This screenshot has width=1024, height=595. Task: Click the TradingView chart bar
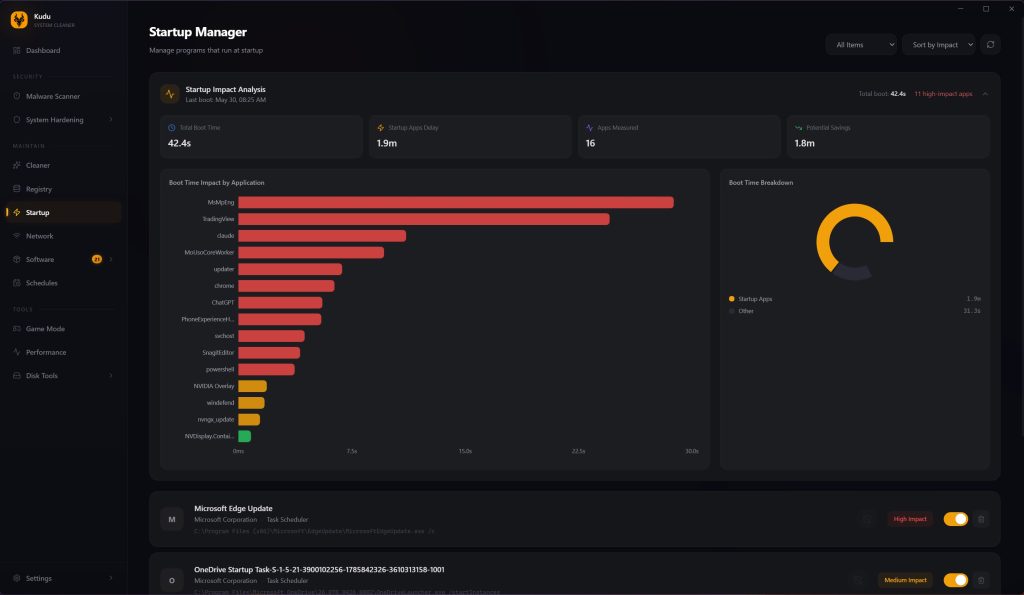click(x=424, y=219)
